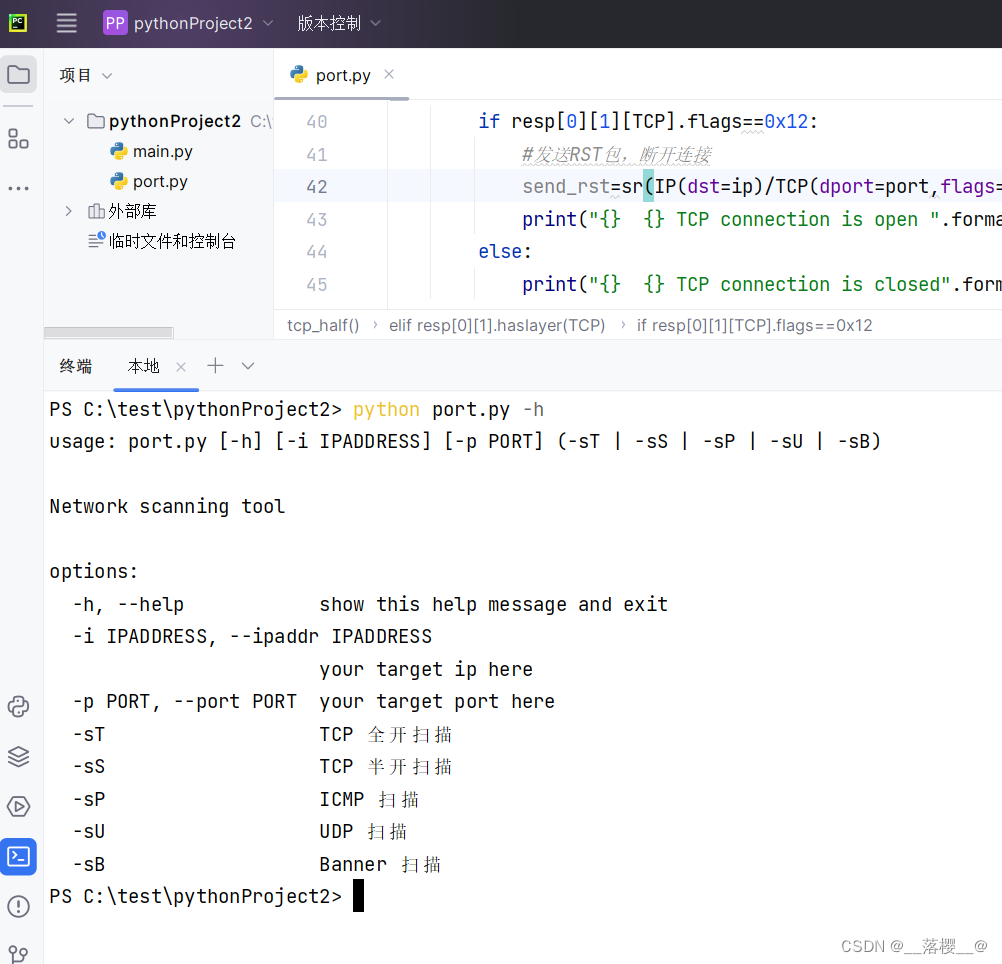Select main.py in the project tree

(160, 151)
